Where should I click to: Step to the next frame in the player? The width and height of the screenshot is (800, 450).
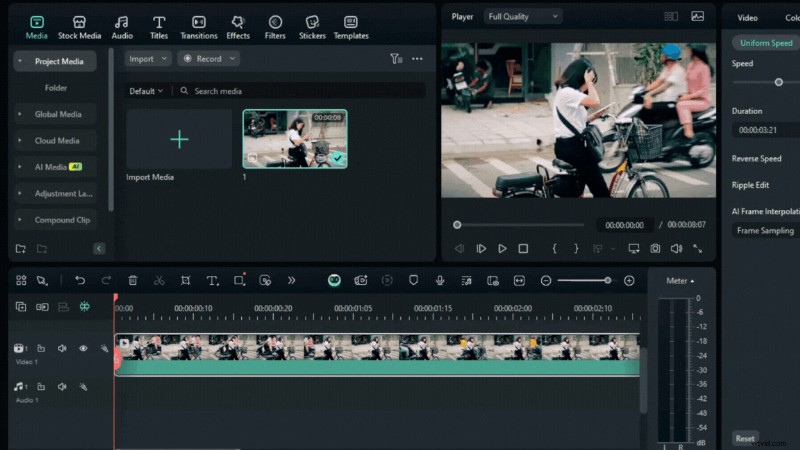coord(481,248)
